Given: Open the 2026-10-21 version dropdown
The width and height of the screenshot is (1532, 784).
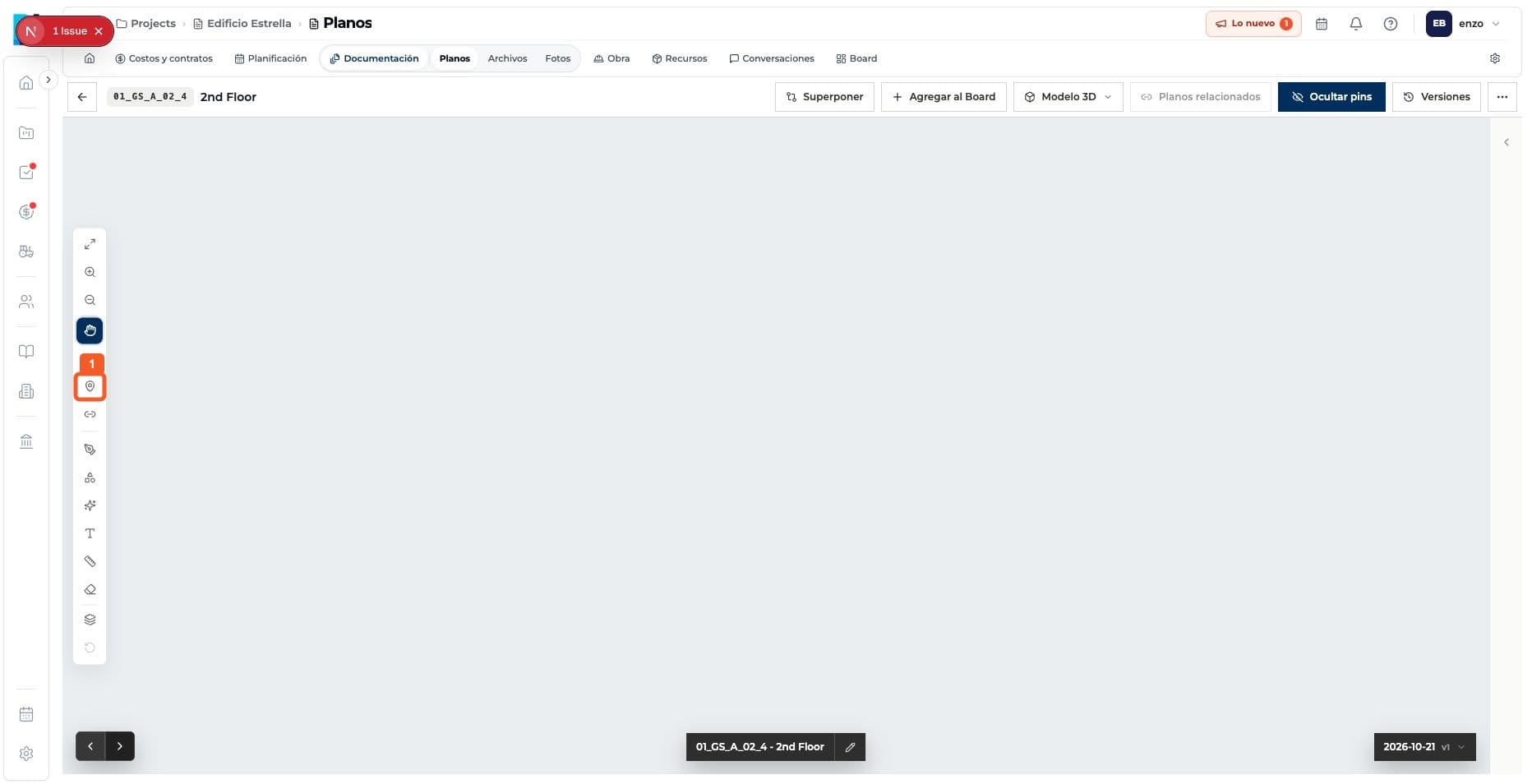Looking at the screenshot, I should pyautogui.click(x=1424, y=747).
